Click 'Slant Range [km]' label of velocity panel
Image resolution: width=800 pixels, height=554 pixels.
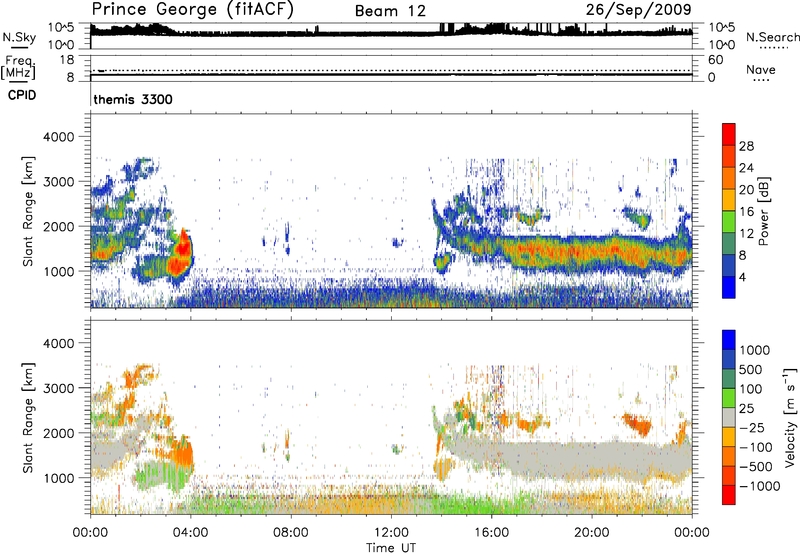28,418
